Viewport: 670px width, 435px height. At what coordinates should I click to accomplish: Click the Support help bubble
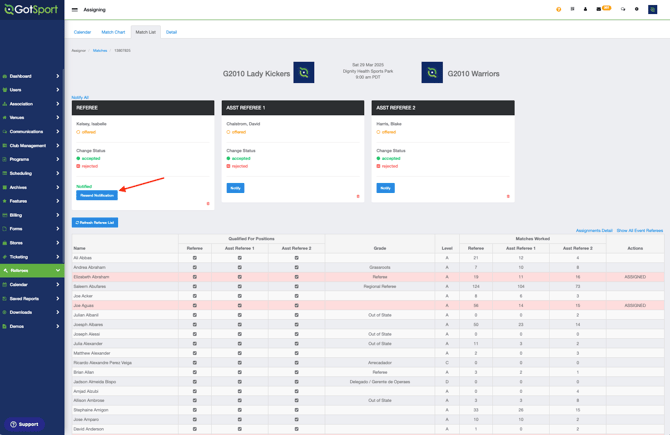point(24,424)
